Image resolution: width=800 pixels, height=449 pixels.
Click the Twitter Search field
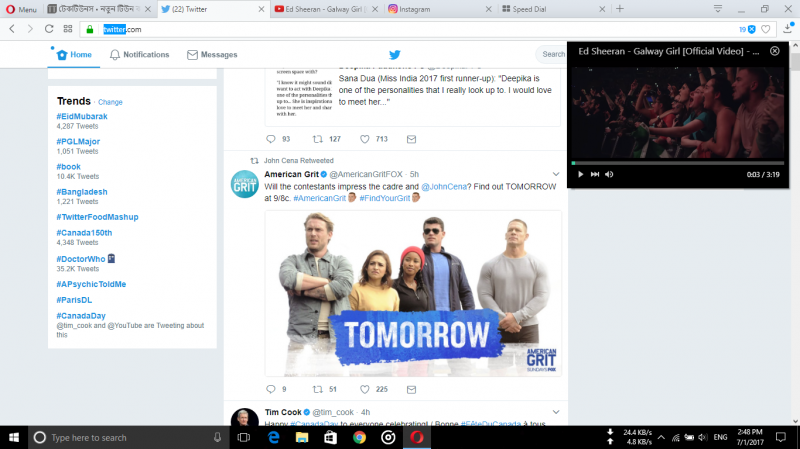[x=551, y=54]
